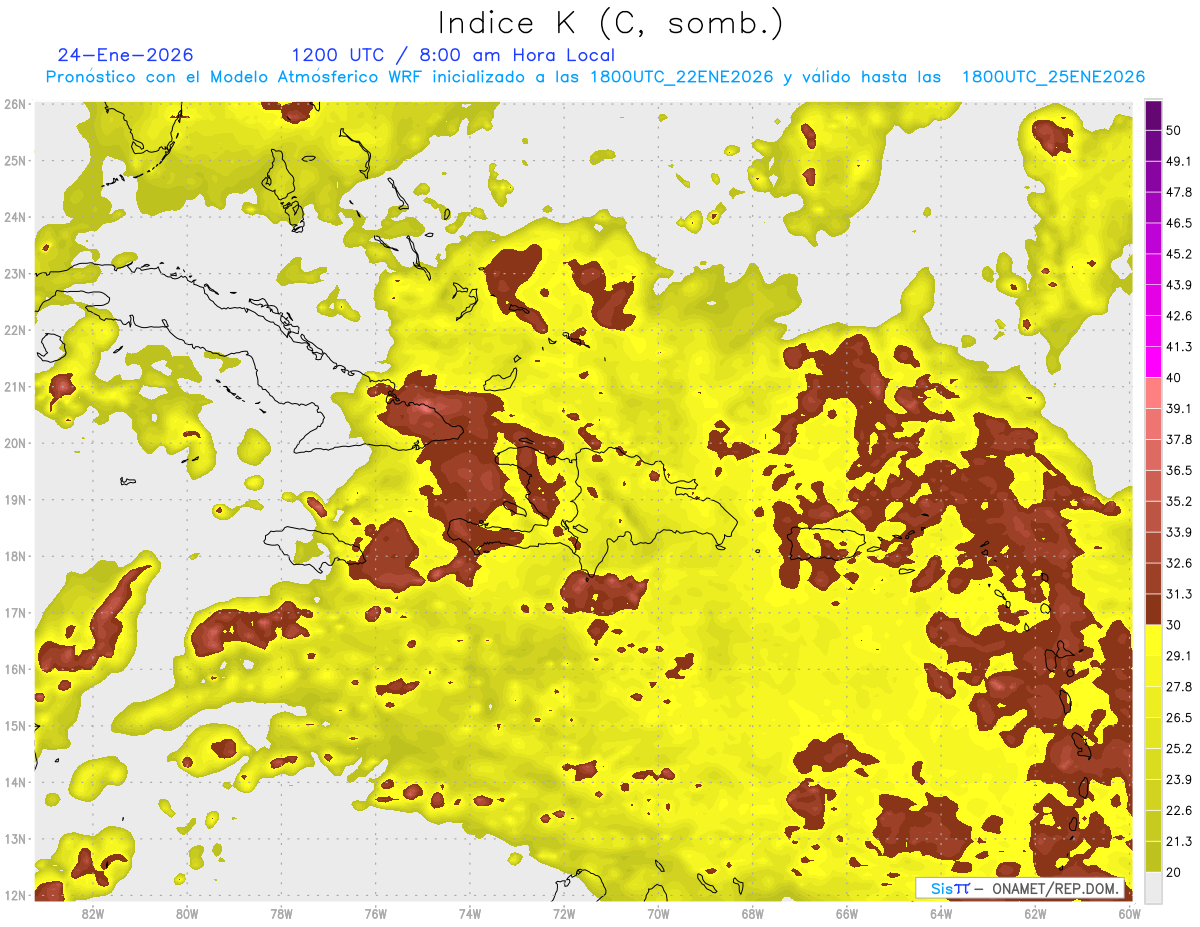This screenshot has width=1200, height=927.
Task: Click the '68W' longitude label
Action: (x=752, y=913)
